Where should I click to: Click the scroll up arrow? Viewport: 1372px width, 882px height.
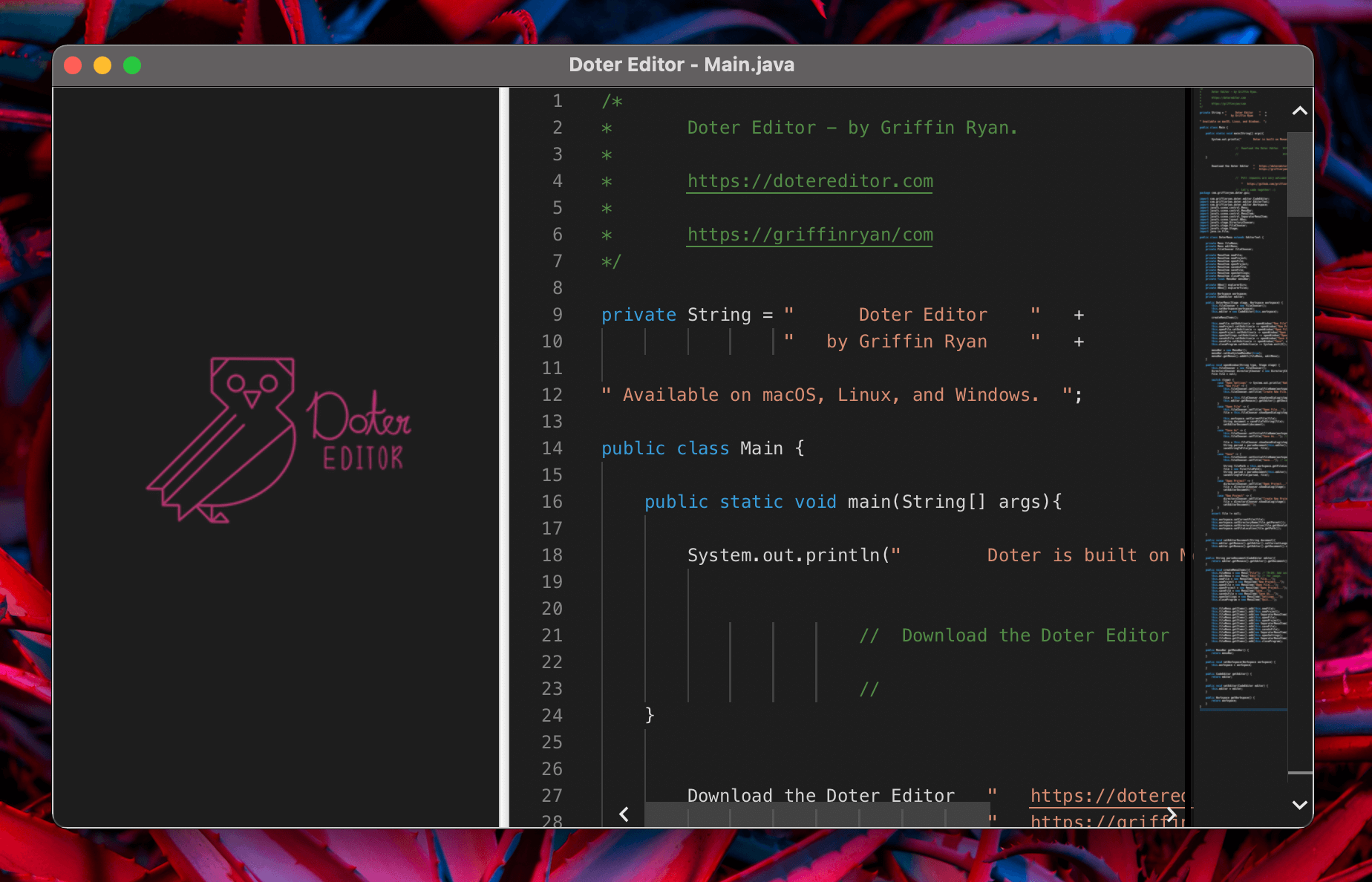(1299, 111)
